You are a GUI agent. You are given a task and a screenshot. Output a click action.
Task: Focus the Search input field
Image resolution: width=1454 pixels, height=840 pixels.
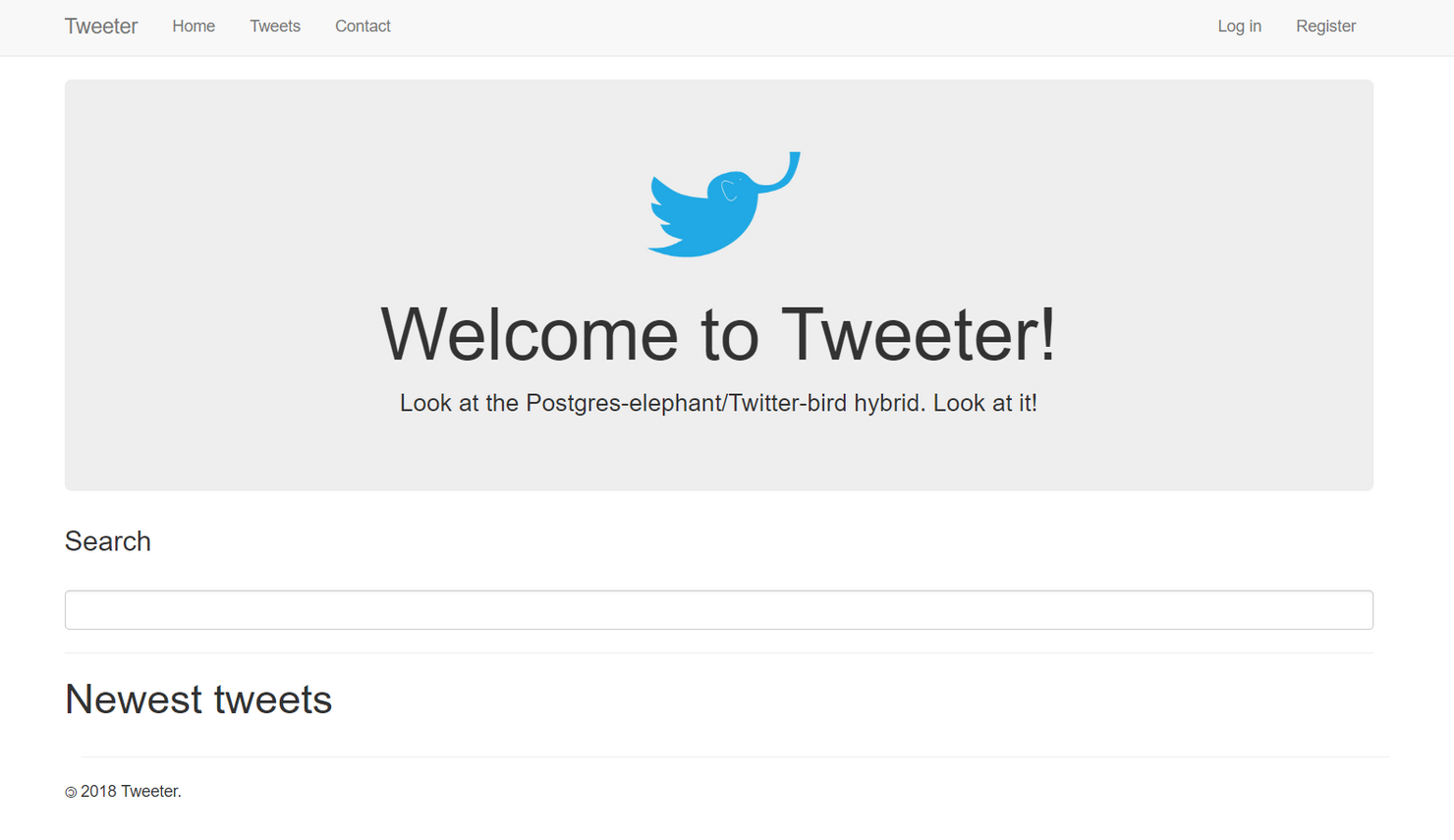[x=719, y=610]
